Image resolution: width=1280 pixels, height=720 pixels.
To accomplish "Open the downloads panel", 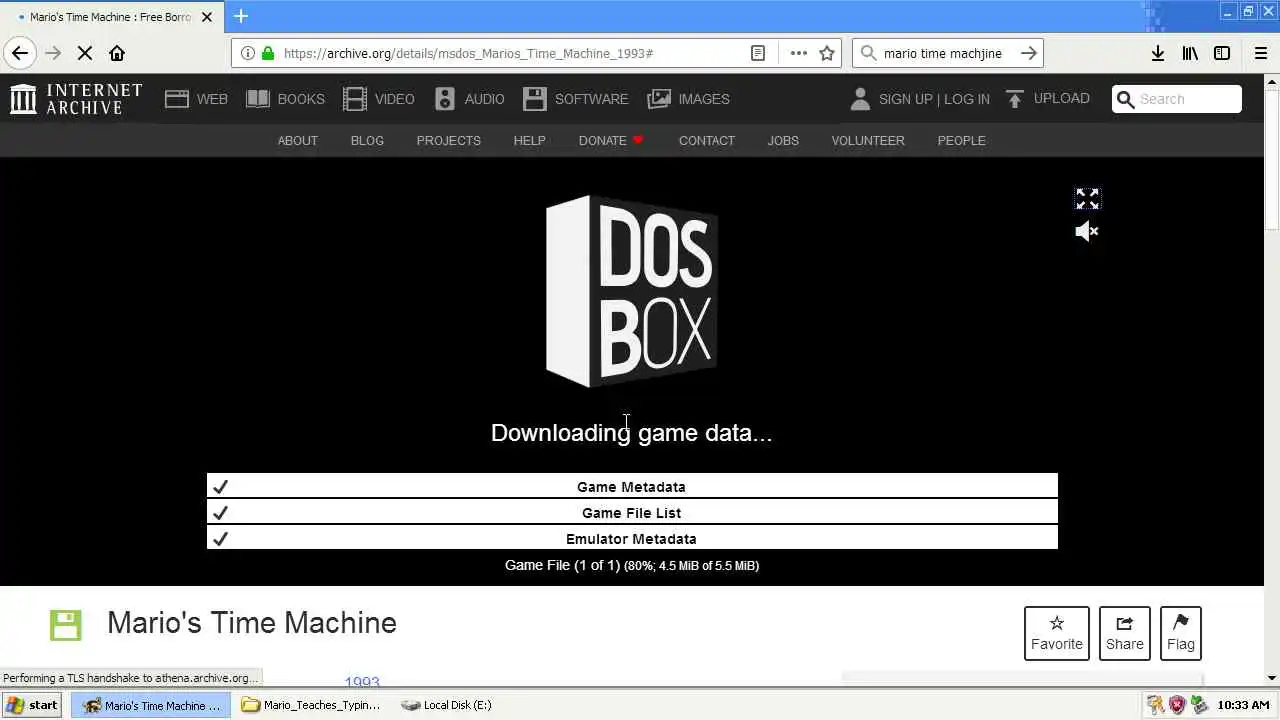I will (1158, 53).
